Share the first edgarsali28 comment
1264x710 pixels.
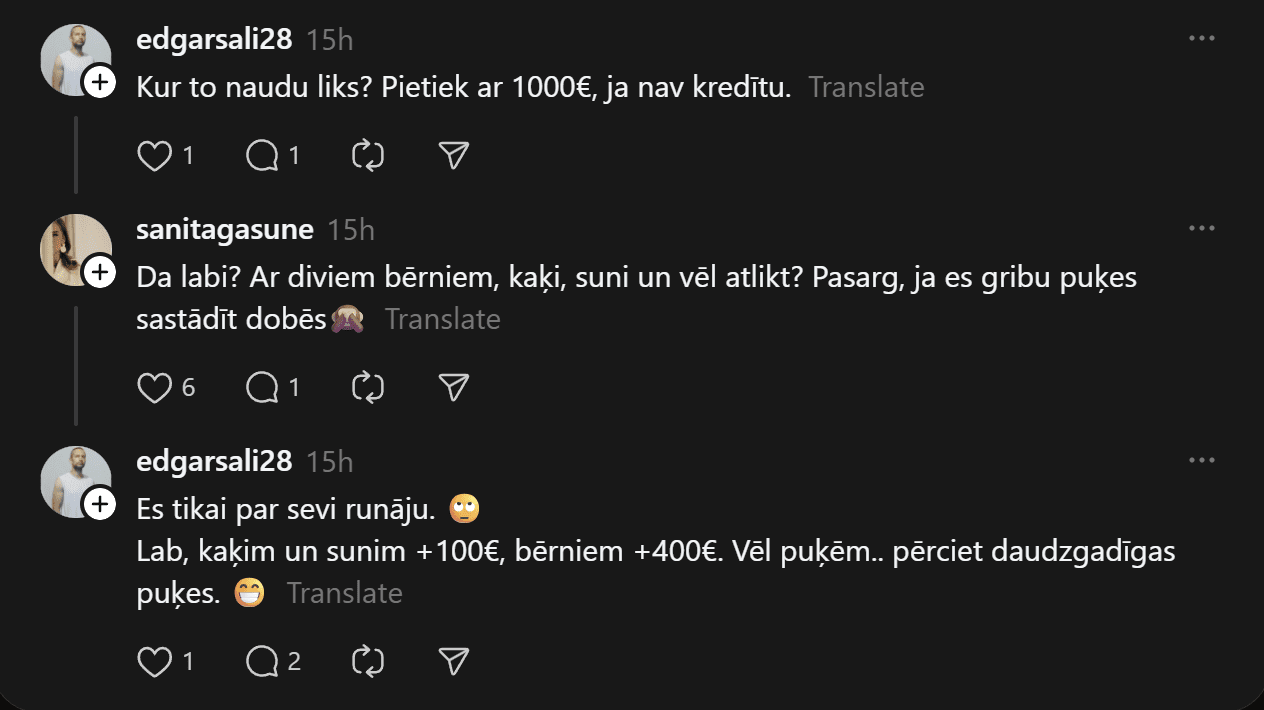pos(454,156)
